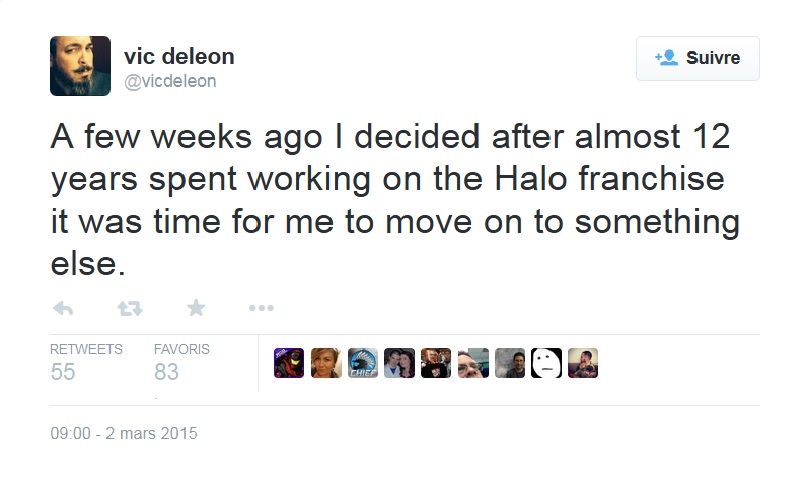Open the CHIEF logo avatar profile

pos(363,363)
